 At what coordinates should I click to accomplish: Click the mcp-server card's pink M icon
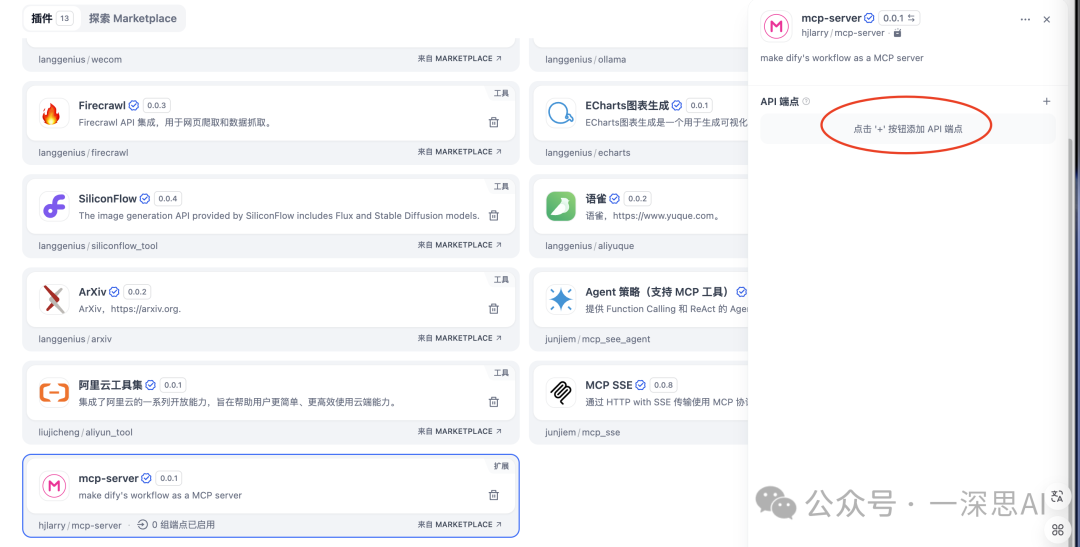coord(54,486)
